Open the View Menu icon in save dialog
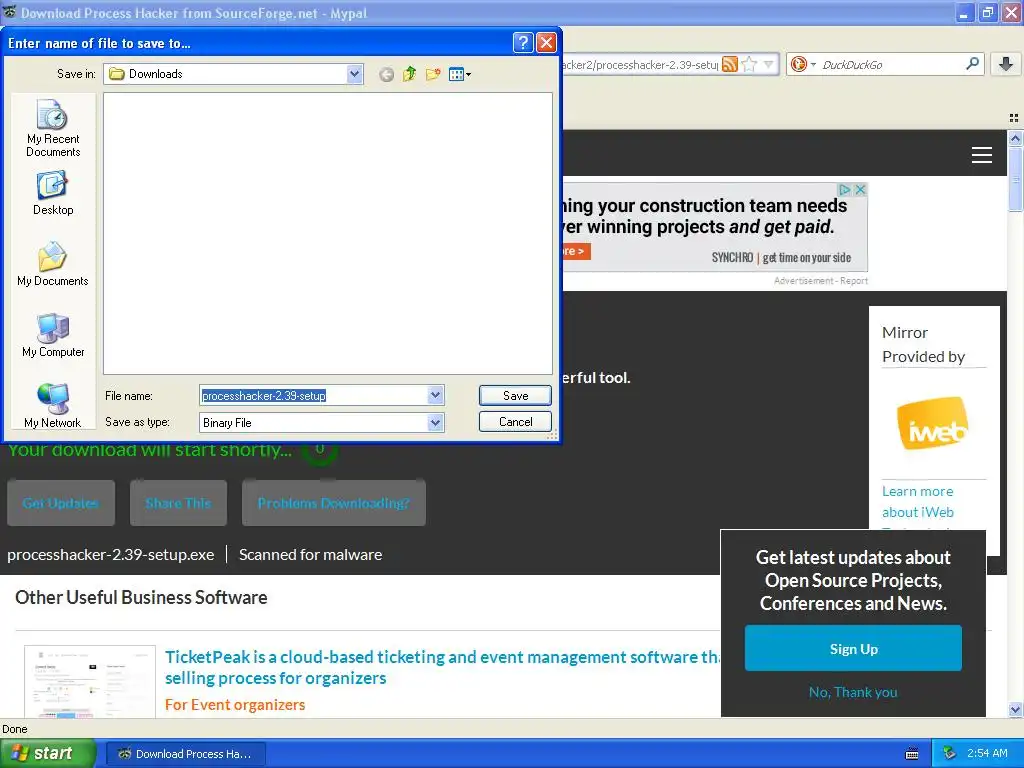This screenshot has width=1024, height=768. 460,74
